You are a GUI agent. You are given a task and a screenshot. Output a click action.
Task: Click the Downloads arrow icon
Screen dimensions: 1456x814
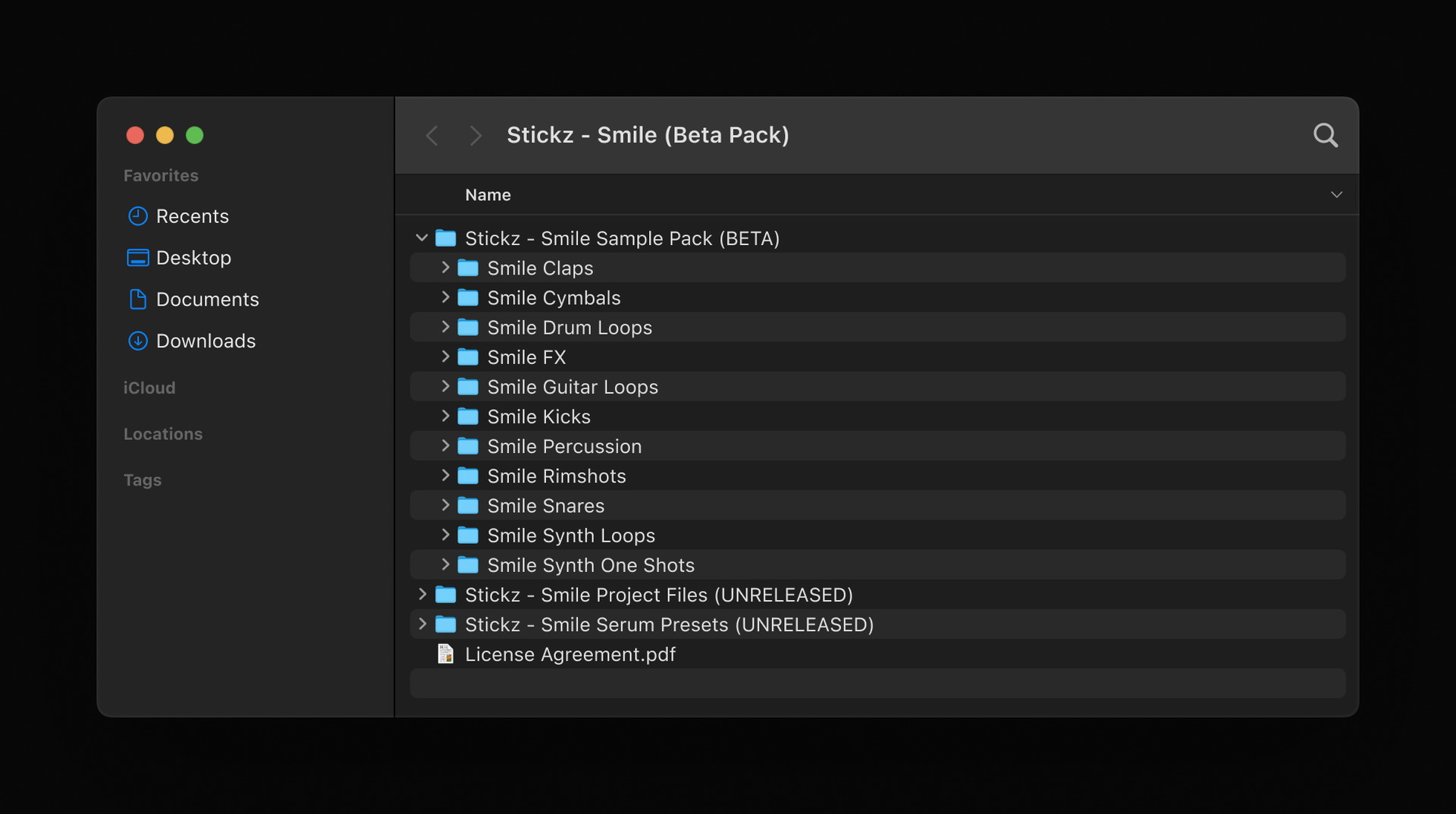click(137, 341)
